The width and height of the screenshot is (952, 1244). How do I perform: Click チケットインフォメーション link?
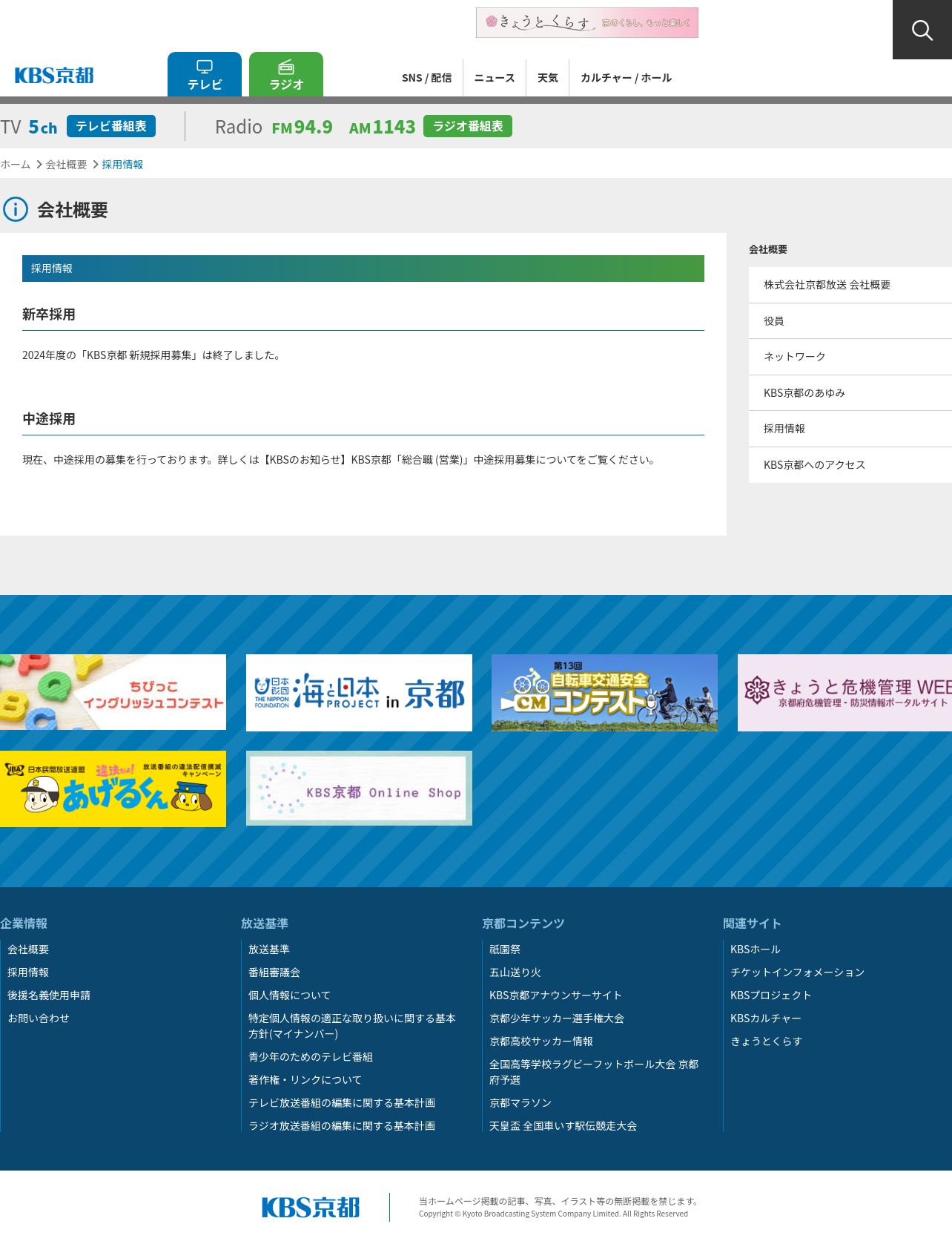pos(797,973)
